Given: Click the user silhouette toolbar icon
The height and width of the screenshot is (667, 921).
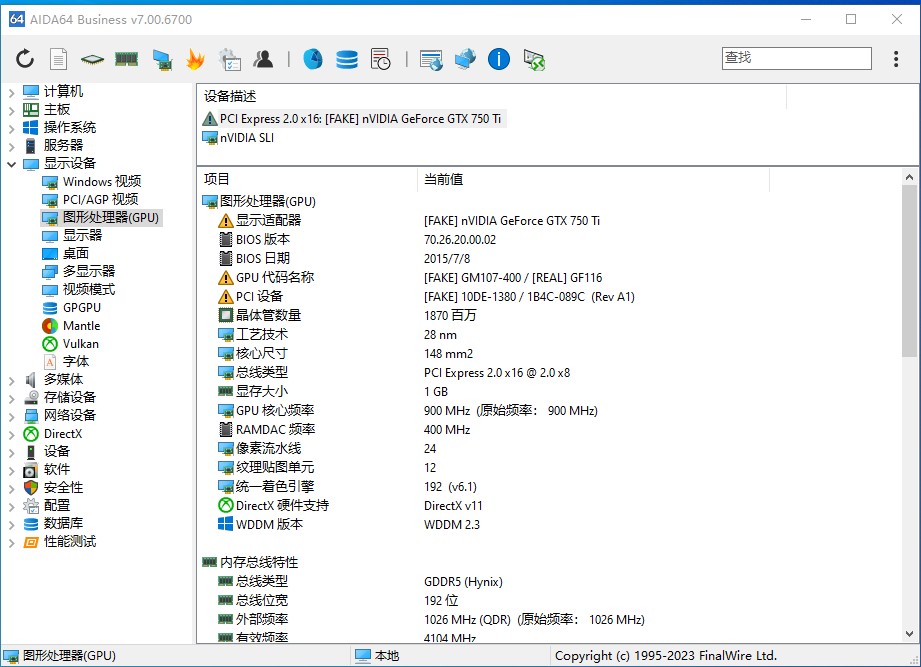Looking at the screenshot, I should click(x=263, y=59).
